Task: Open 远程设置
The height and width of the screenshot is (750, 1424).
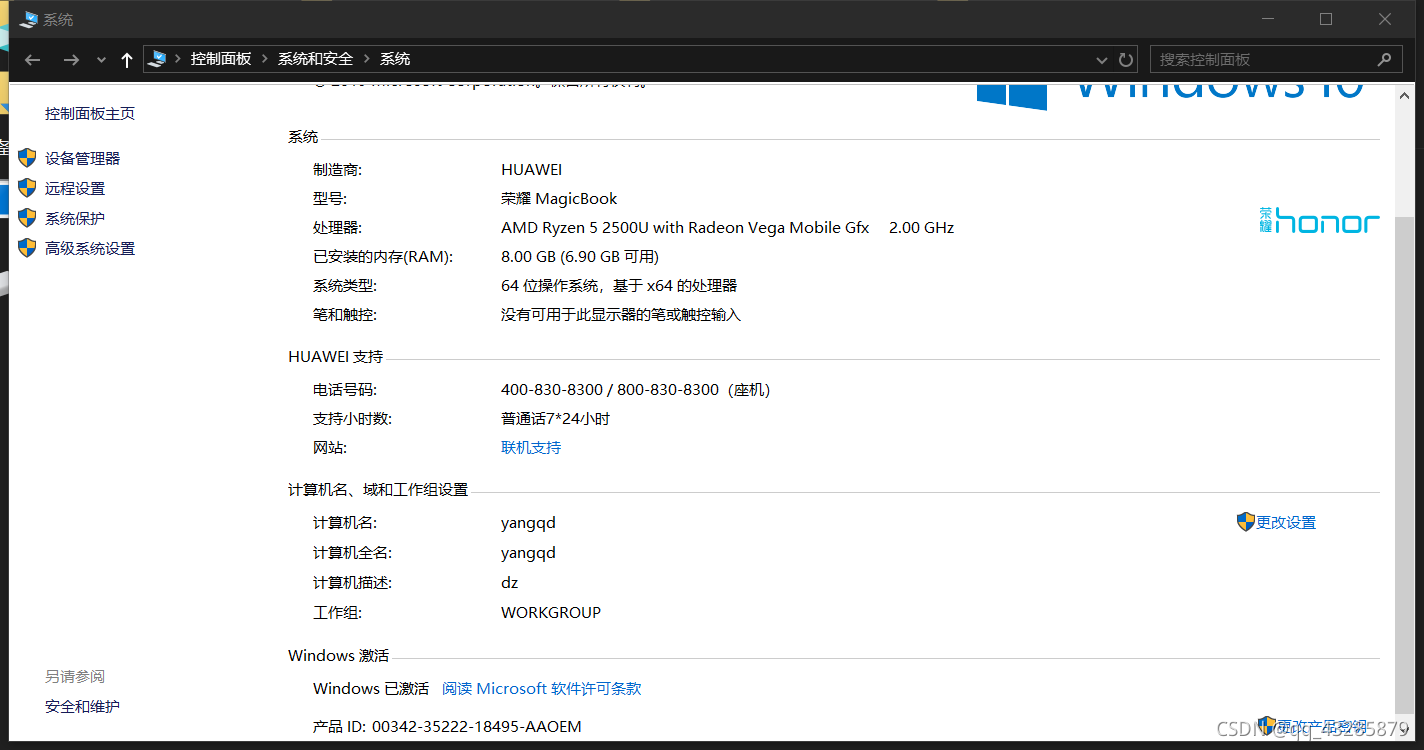Action: coord(75,189)
